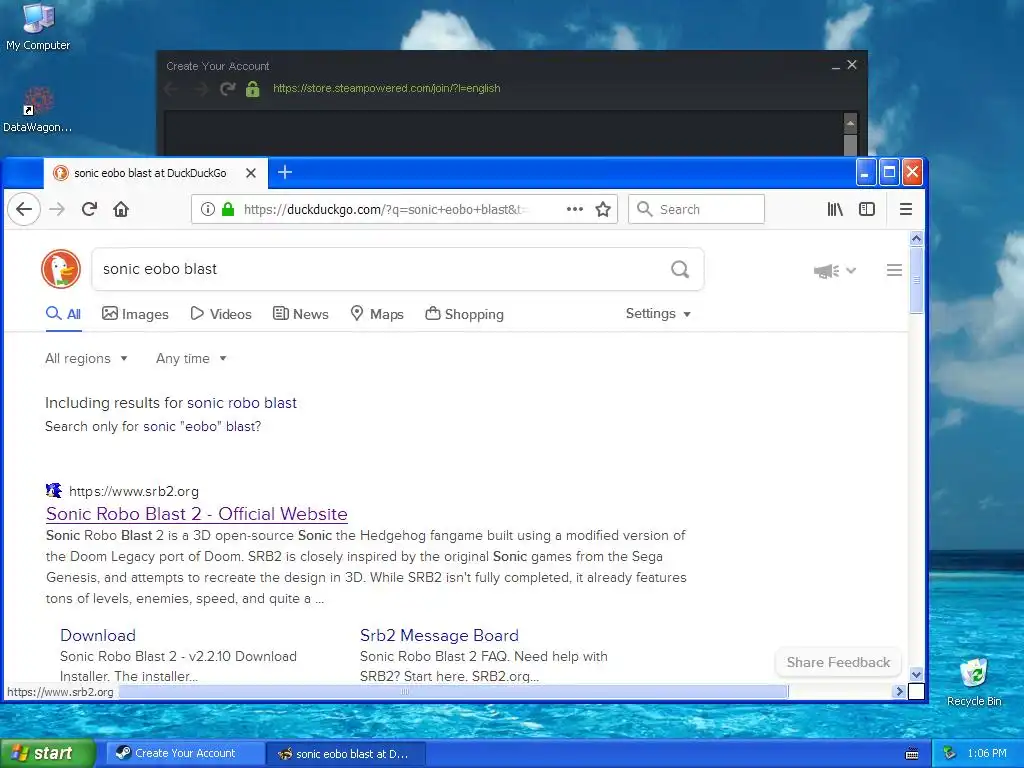The image size is (1024, 768).
Task: Bookmark this page with the star
Action: click(603, 209)
